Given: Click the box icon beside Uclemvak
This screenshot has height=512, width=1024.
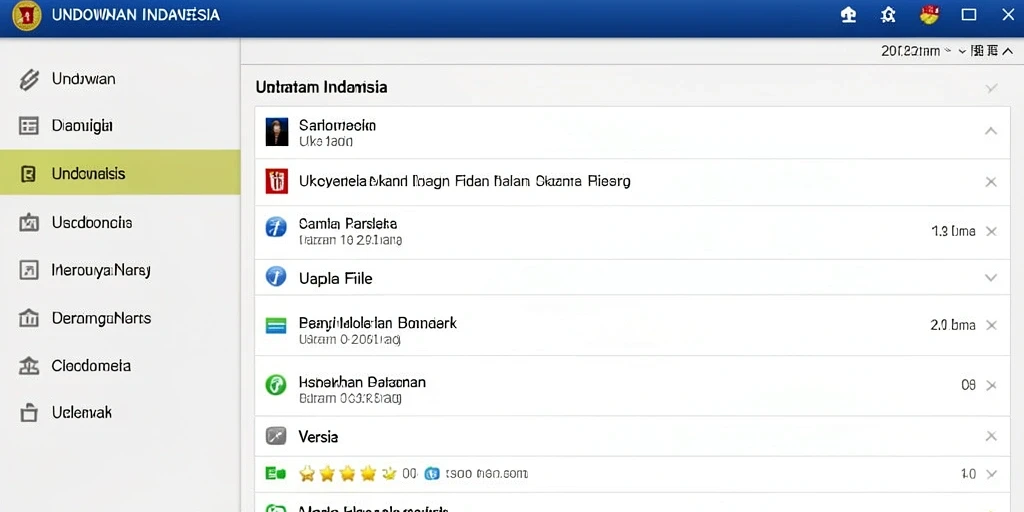Looking at the screenshot, I should coord(29,413).
